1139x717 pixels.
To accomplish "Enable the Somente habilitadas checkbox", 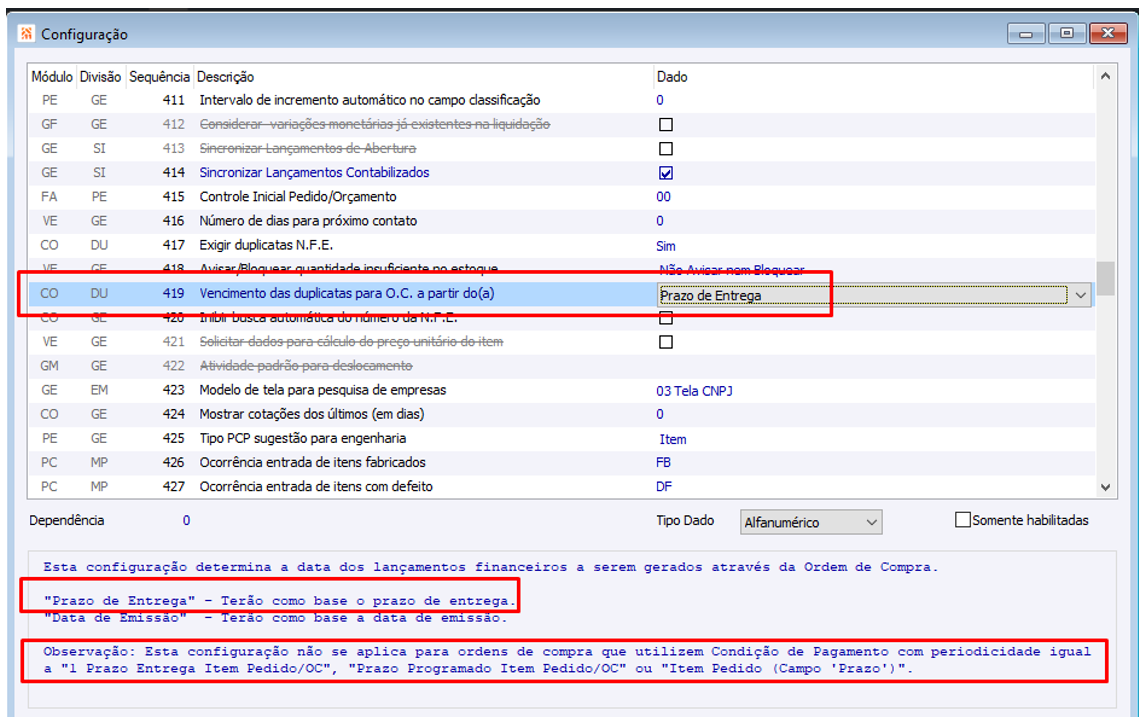I will [x=962, y=520].
